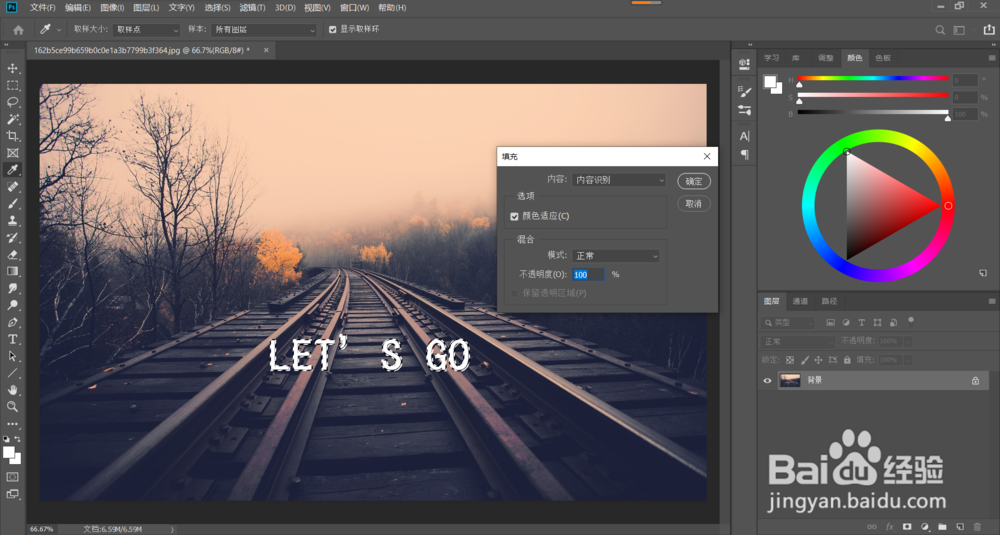
Task: Open the layer blend mode dropdown (正常)
Action: click(x=797, y=342)
